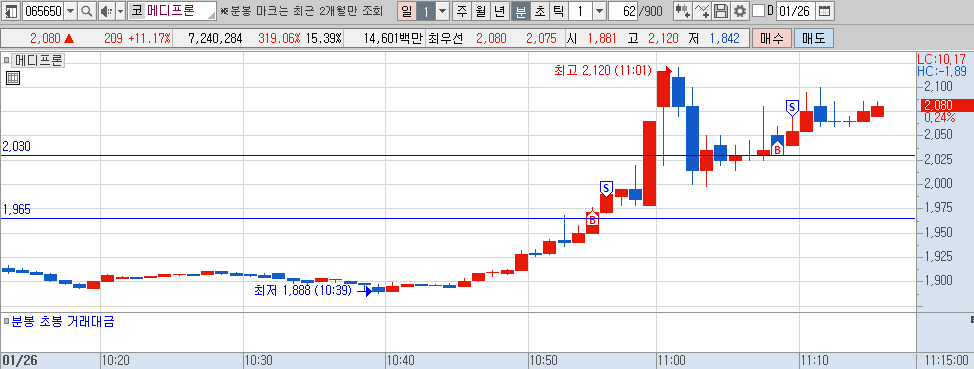Select the 분 minute chart period
The width and height of the screenshot is (974, 369).
[521, 11]
